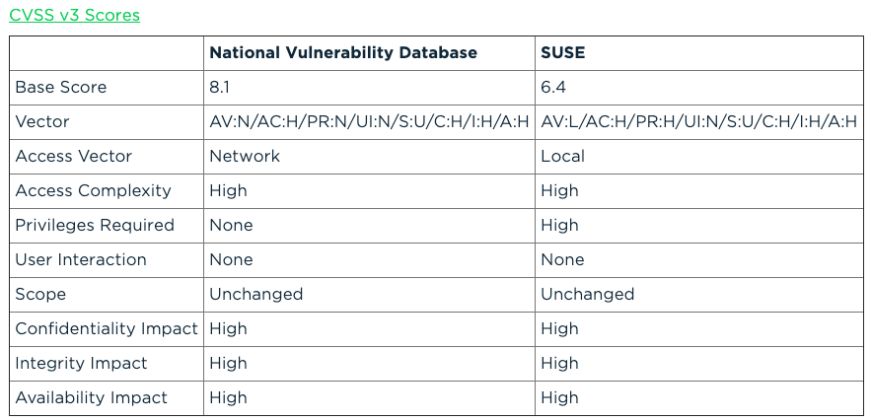The height and width of the screenshot is (420, 871).
Task: Click the "User Interaction" row label
Action: click(80, 260)
